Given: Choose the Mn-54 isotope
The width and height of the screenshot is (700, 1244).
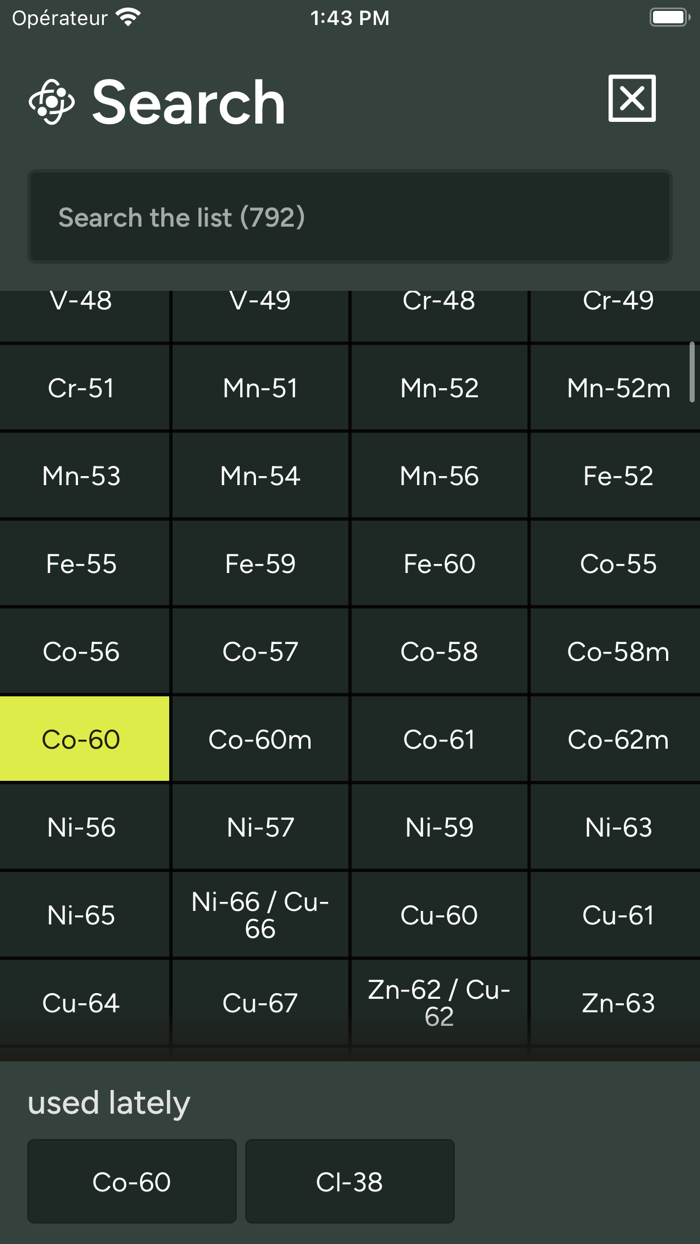Looking at the screenshot, I should 260,475.
